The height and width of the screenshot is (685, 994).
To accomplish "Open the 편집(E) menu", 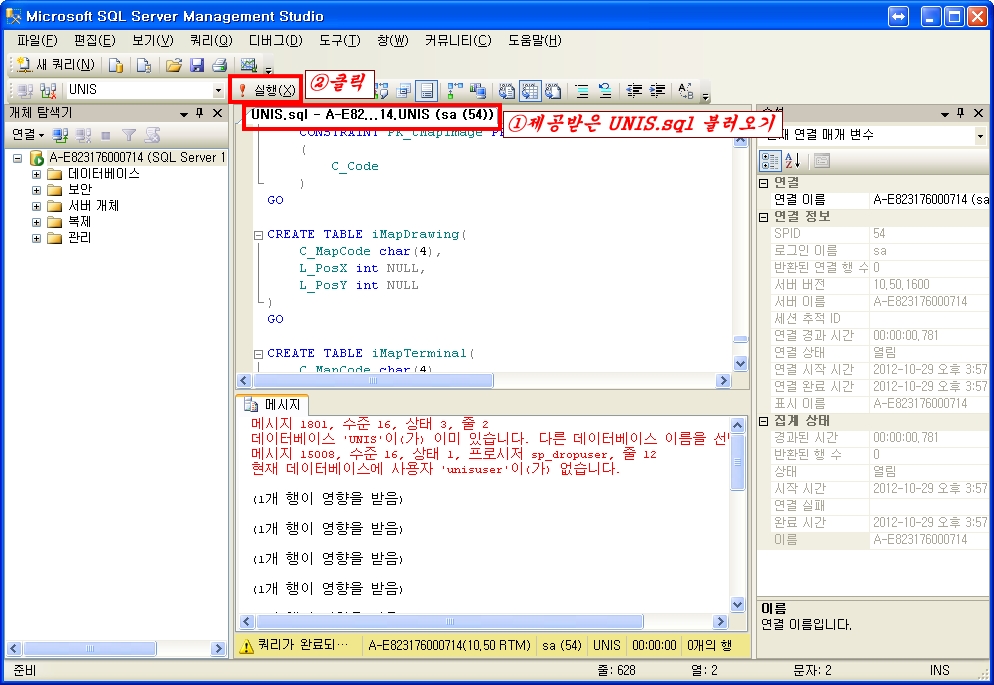I will click(94, 41).
